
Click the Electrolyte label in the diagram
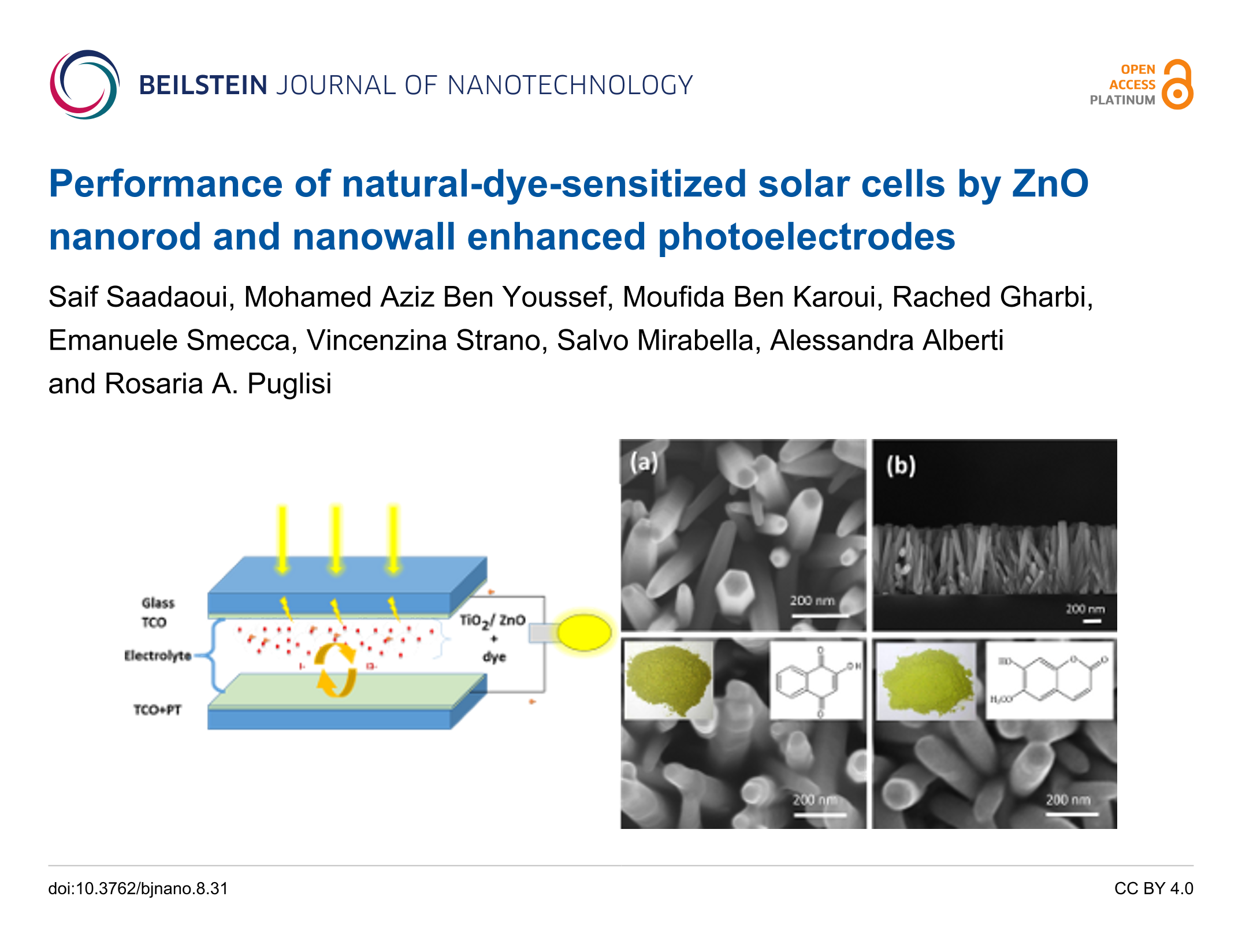pos(158,656)
